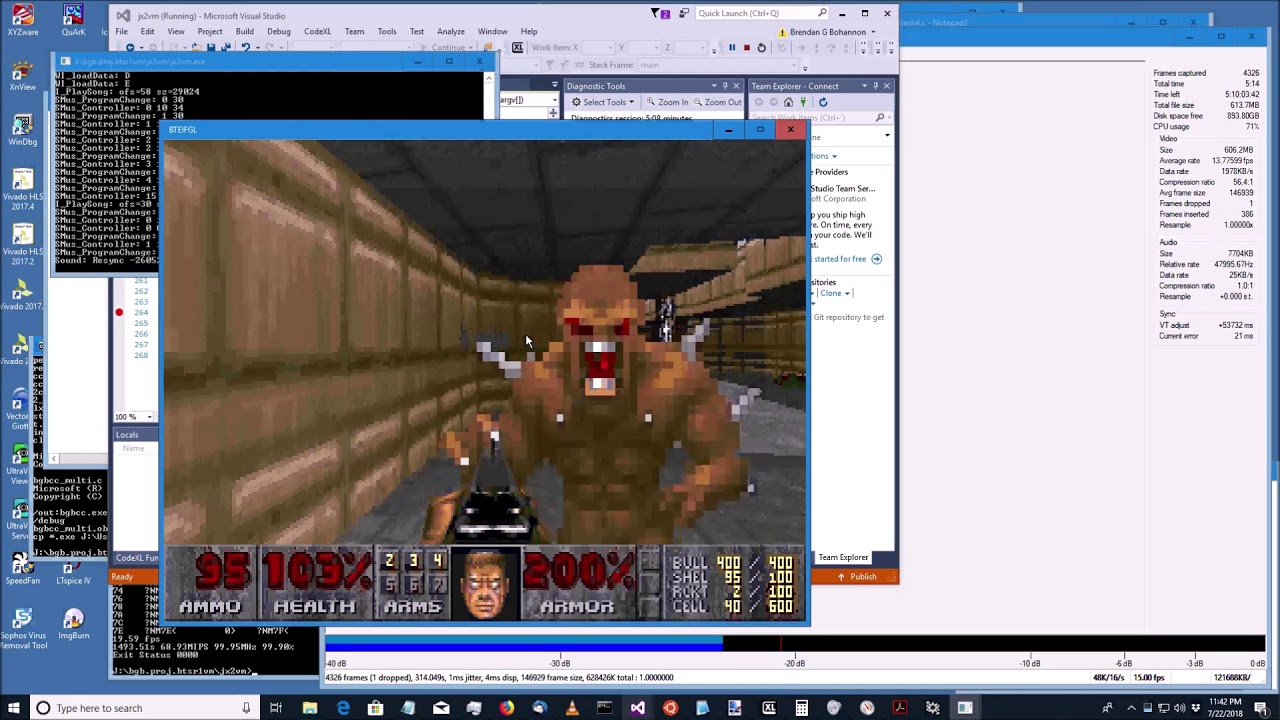Open Team Explorer window options arrow
1280x720 pixels.
click(864, 86)
